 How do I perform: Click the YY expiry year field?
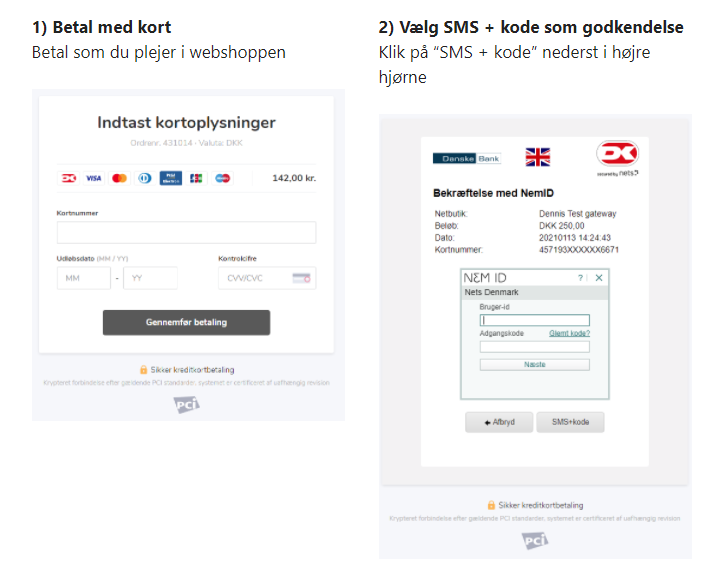150,278
